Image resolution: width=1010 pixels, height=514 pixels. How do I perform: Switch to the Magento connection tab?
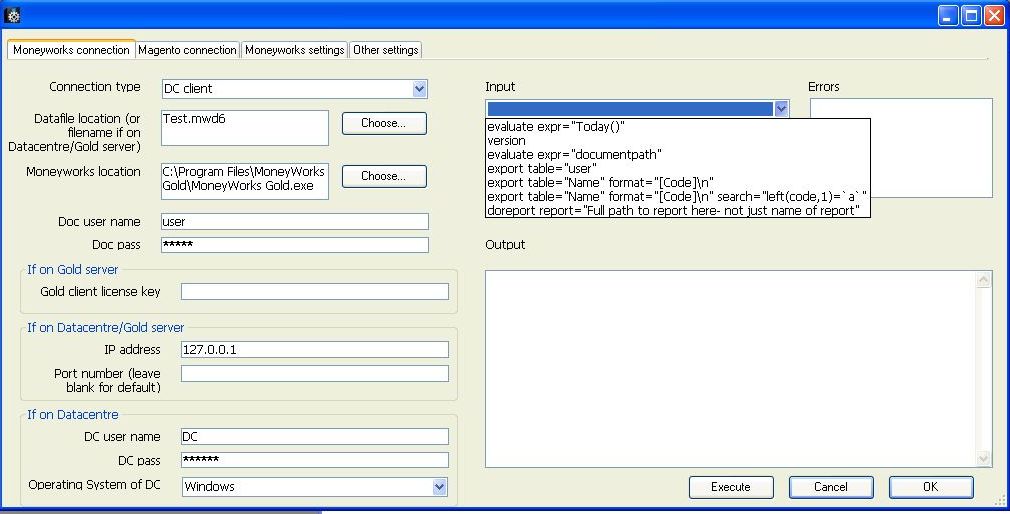coord(187,50)
